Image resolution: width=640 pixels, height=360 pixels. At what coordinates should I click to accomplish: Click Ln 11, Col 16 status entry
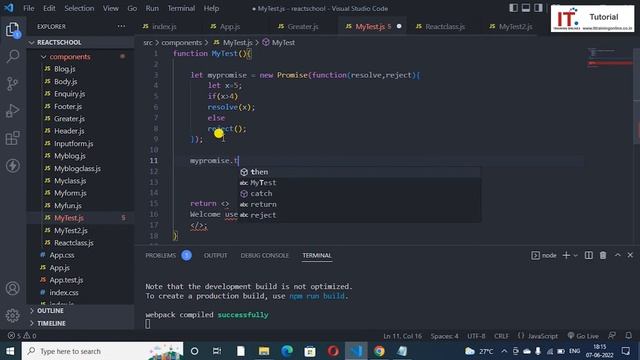coord(402,336)
